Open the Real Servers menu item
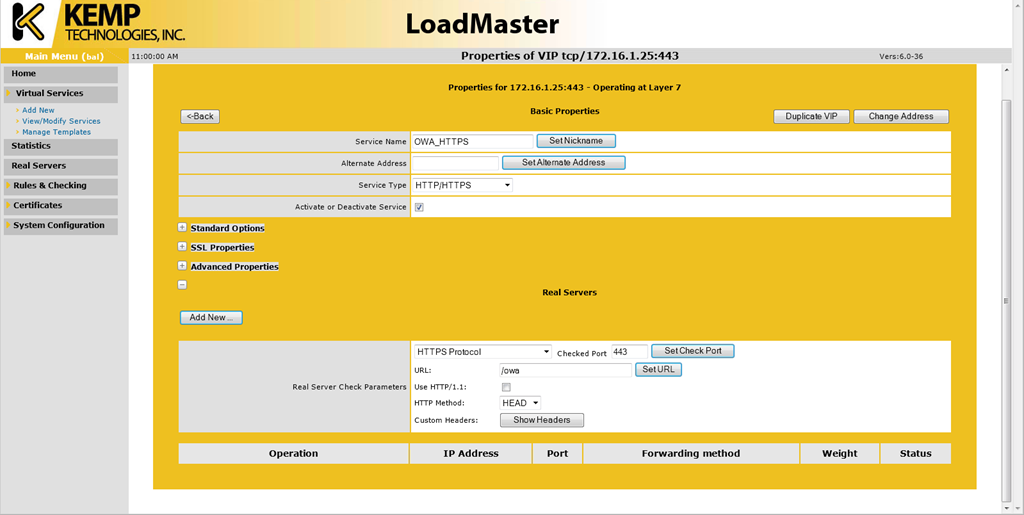1024x515 pixels. pyautogui.click(x=61, y=166)
